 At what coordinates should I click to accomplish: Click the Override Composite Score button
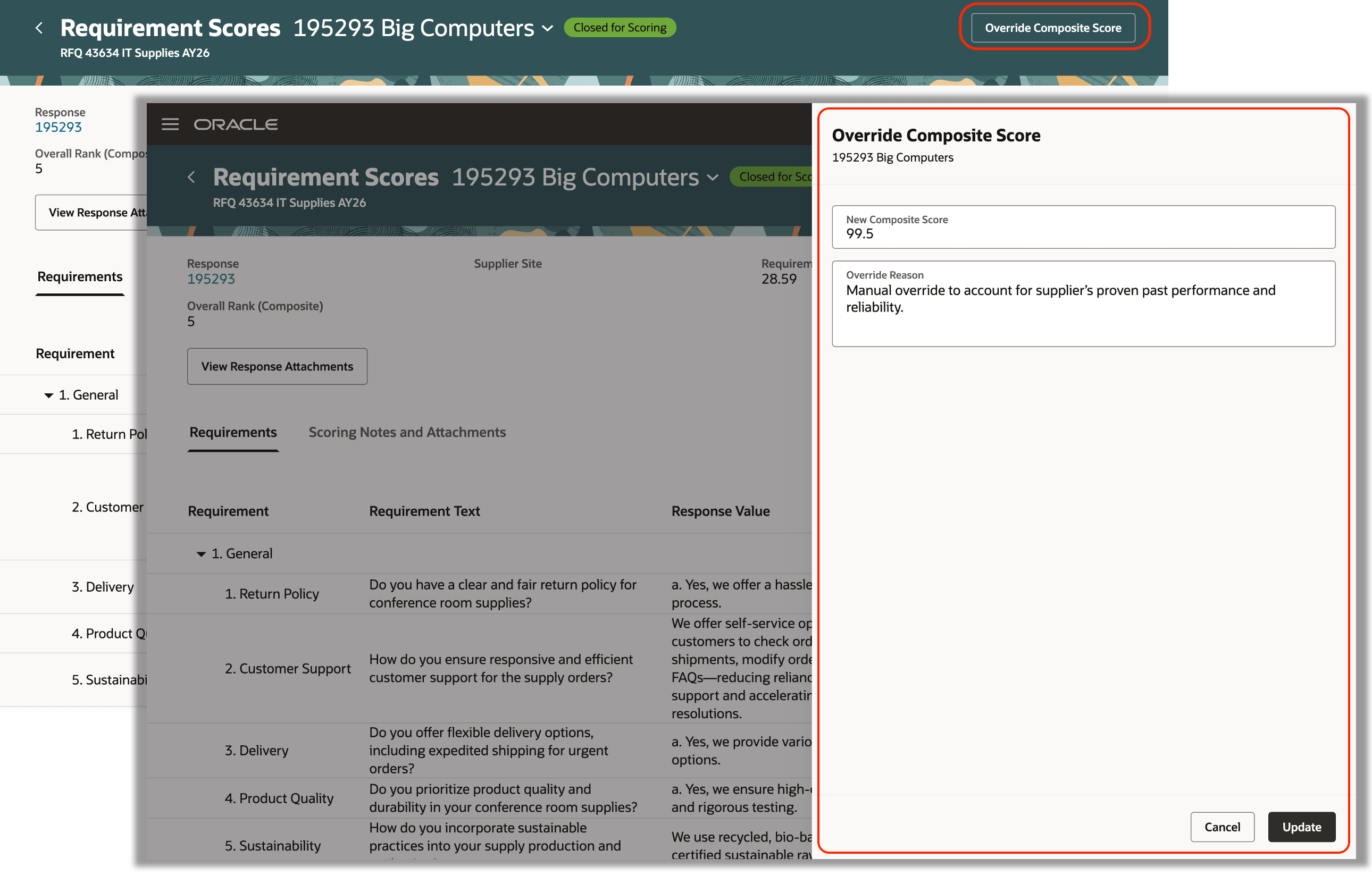coord(1053,27)
